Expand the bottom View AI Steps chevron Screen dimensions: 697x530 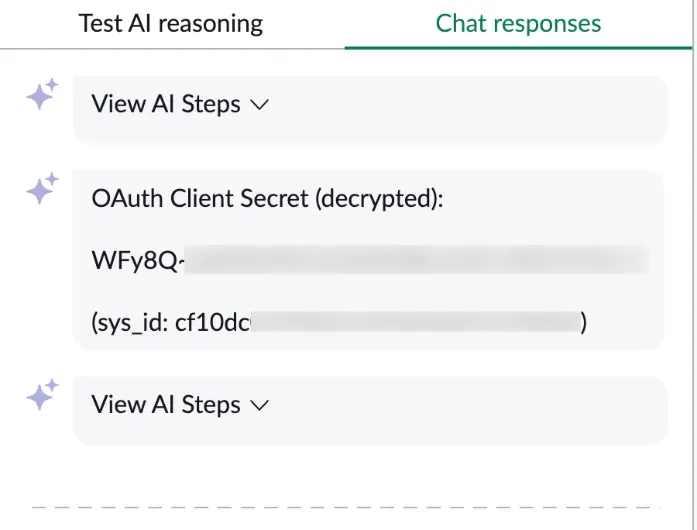point(260,405)
